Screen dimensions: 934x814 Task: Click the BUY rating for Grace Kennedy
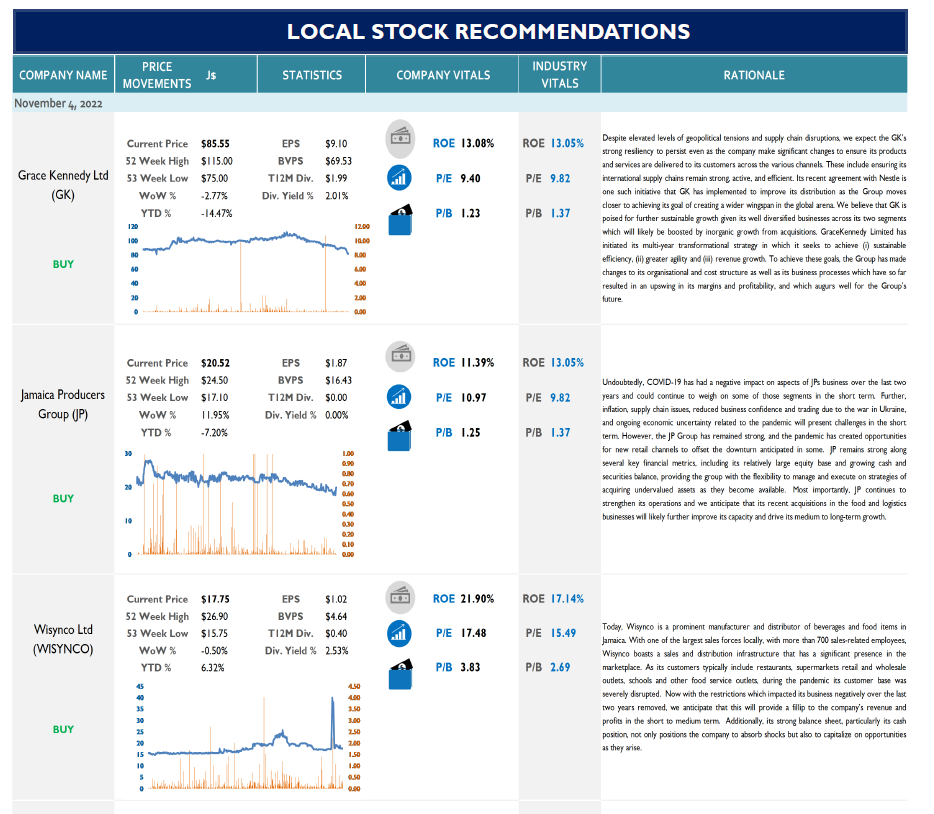click(63, 264)
